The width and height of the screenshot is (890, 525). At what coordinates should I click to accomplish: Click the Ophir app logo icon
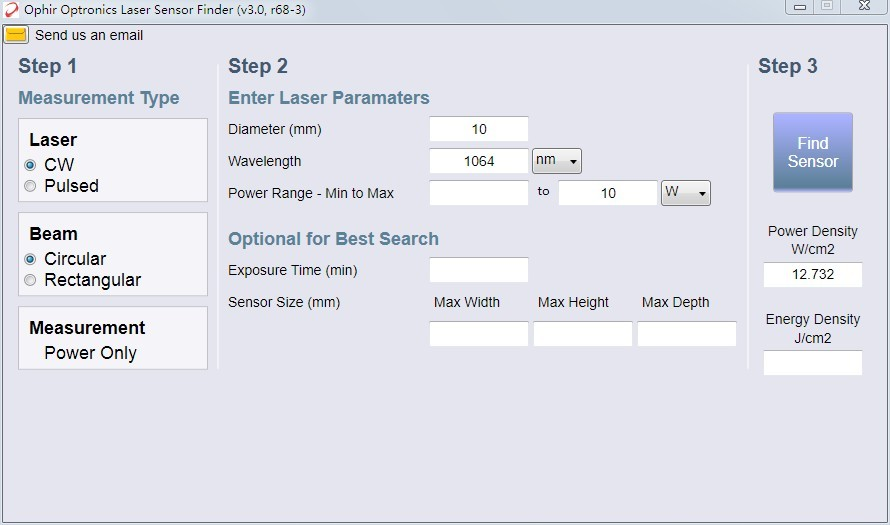pyautogui.click(x=11, y=10)
